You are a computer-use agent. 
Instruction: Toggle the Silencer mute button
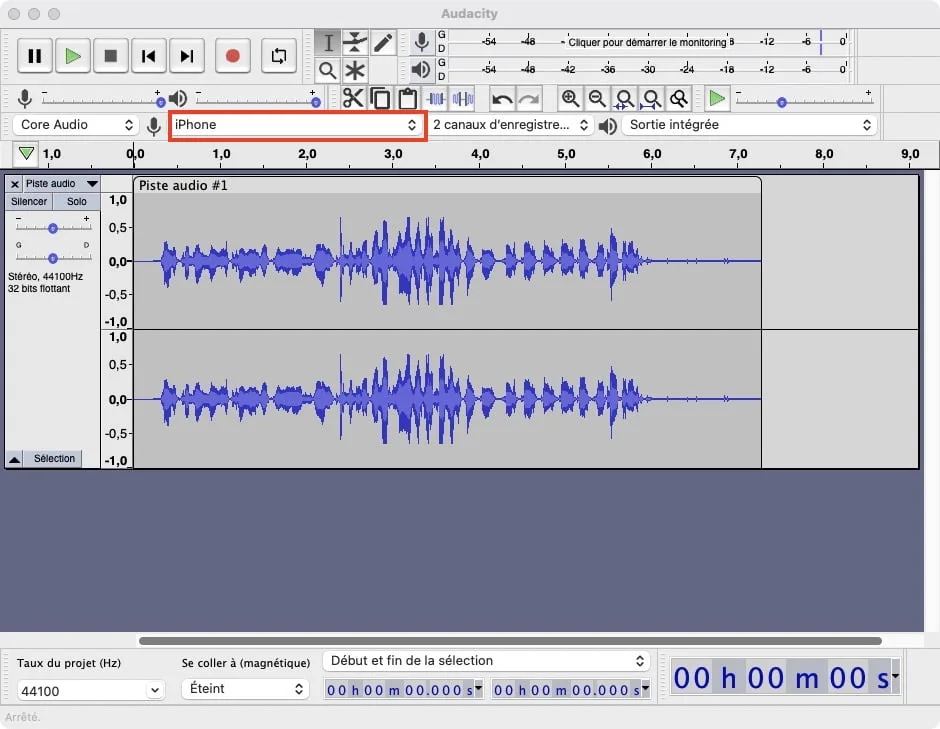click(29, 201)
